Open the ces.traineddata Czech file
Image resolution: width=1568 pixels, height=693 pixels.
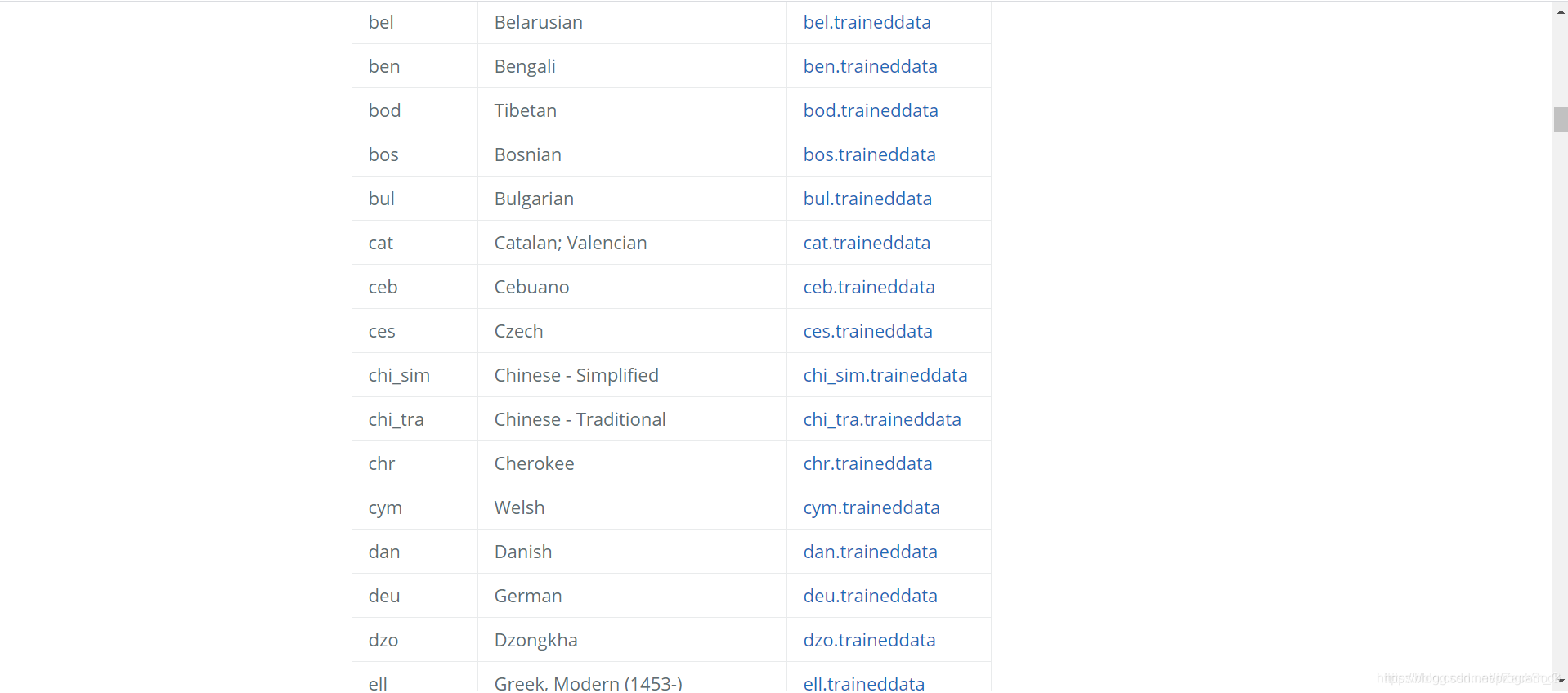(867, 331)
